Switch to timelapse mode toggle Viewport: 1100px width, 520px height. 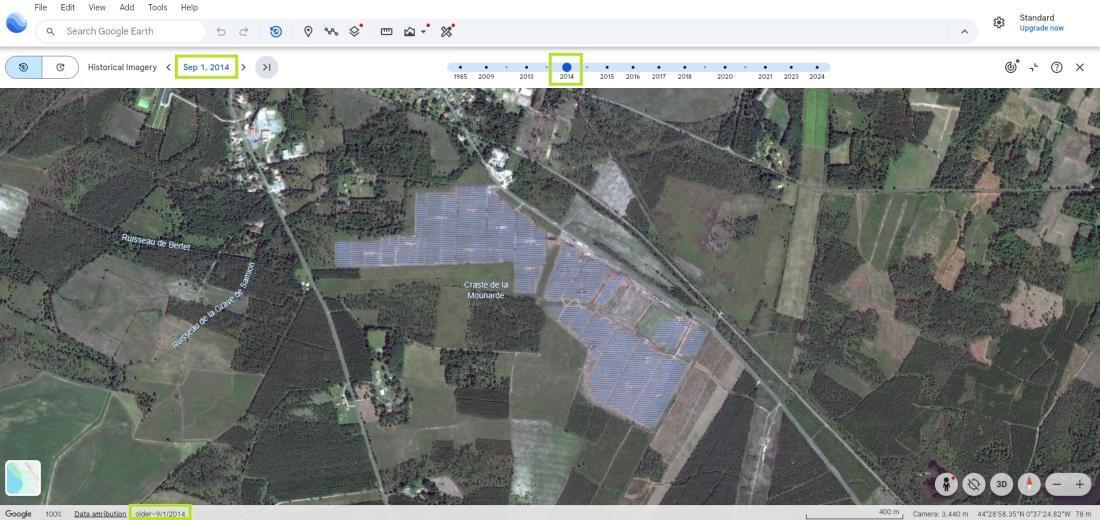tap(60, 67)
